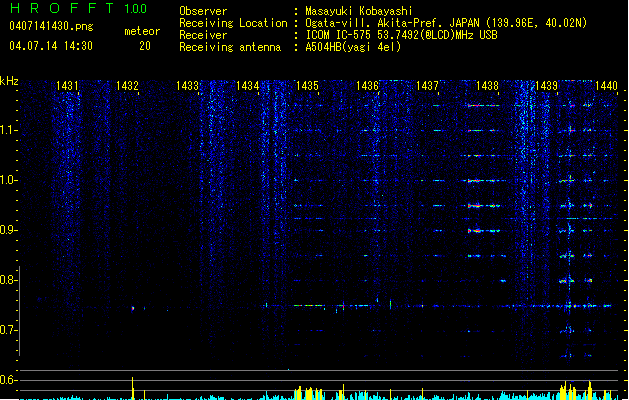
Task: Click the 1431 time marker
Action: pos(67,86)
